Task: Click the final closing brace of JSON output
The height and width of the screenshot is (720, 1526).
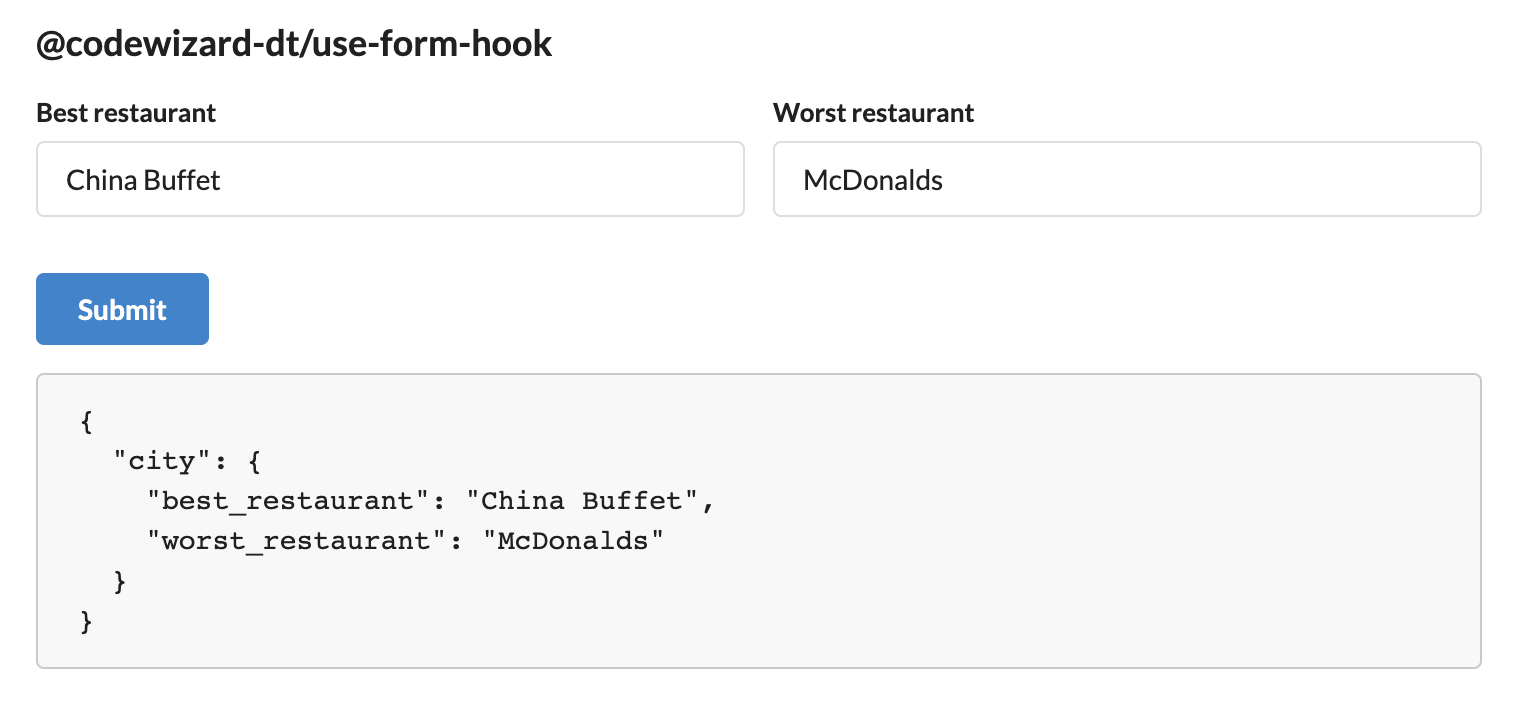Action: [87, 622]
